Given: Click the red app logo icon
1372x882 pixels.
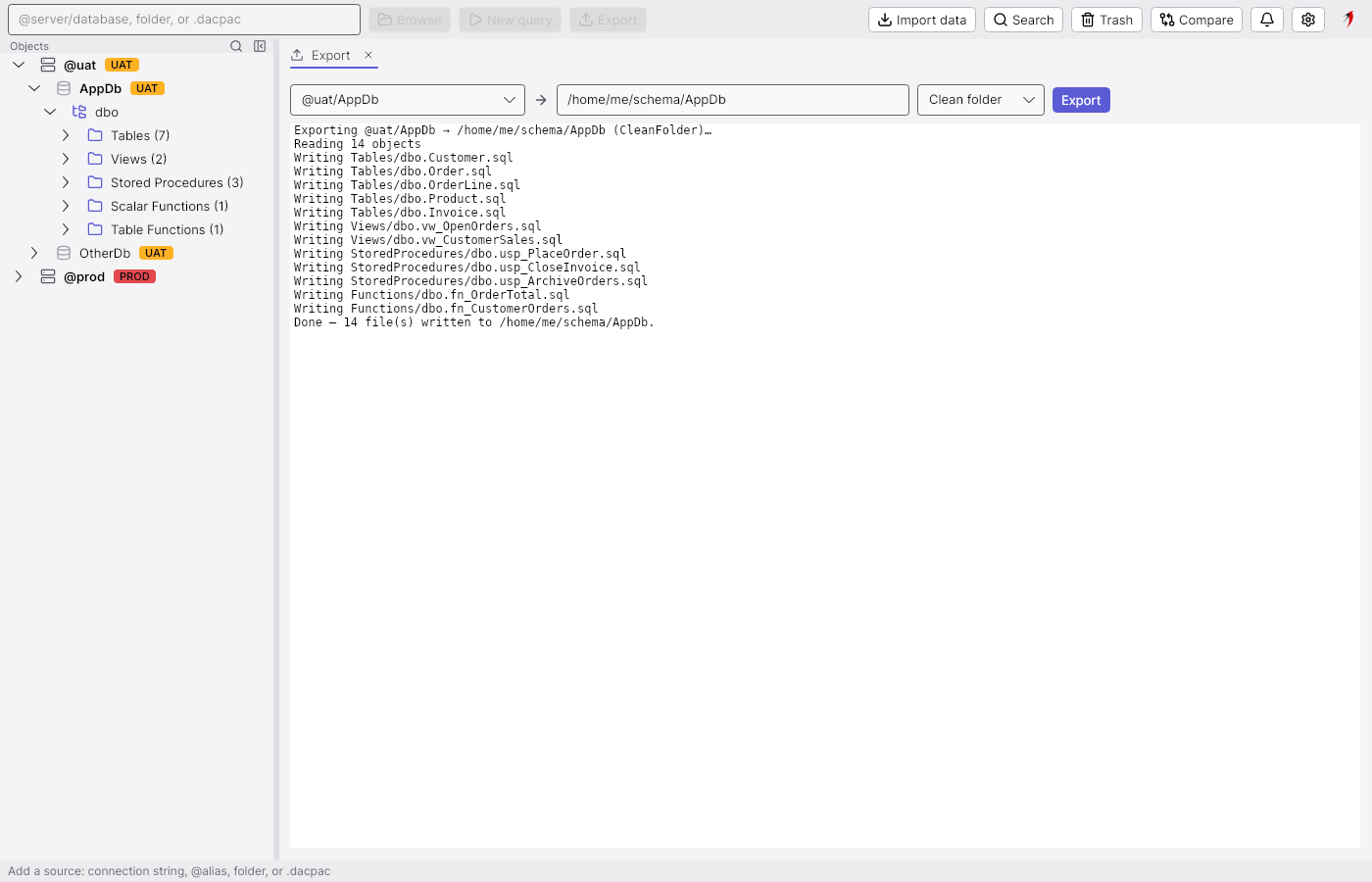Looking at the screenshot, I should (1349, 19).
